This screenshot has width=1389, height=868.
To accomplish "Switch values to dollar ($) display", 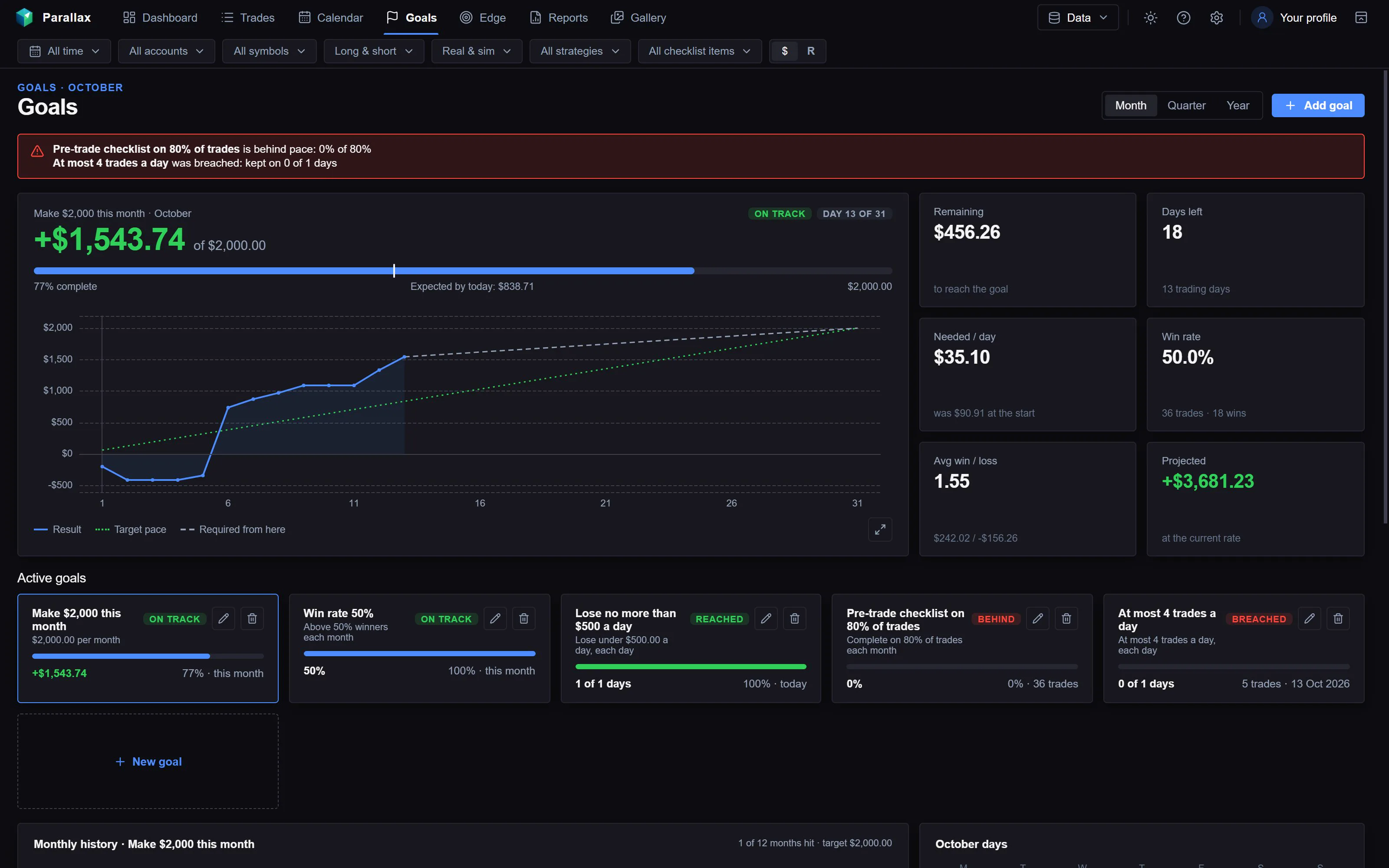I will (784, 51).
